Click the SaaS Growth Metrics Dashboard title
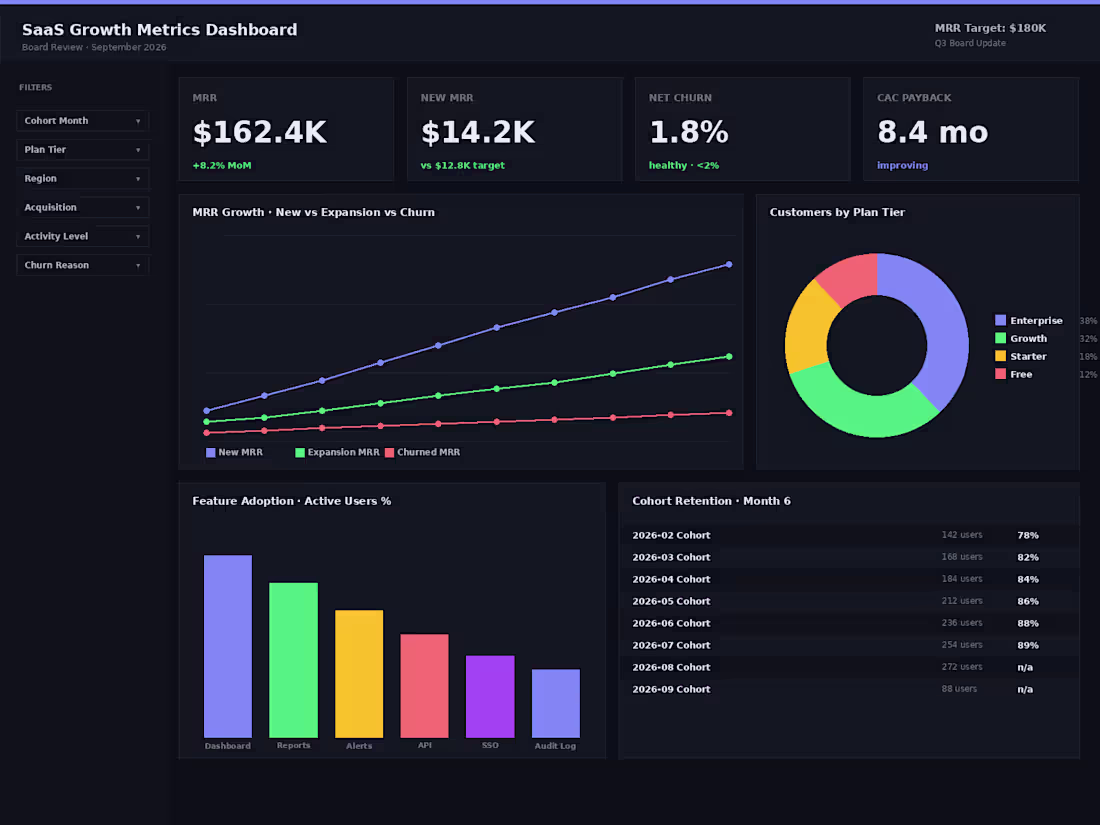 pos(159,29)
